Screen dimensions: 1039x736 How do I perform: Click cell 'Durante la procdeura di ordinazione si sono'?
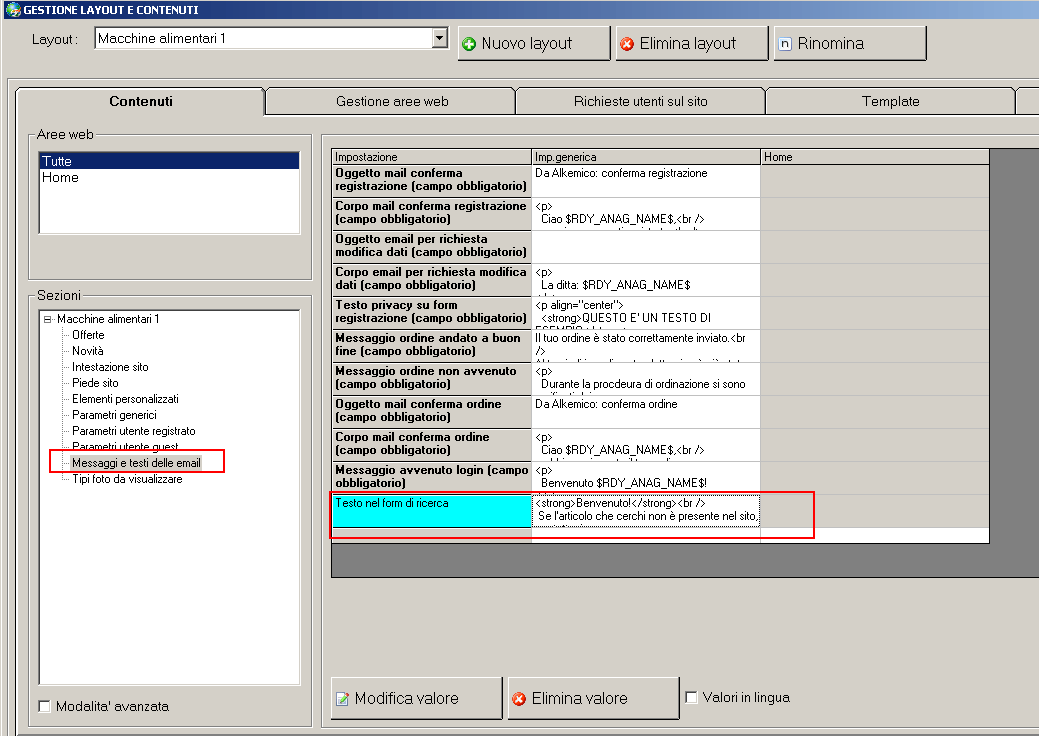(646, 378)
